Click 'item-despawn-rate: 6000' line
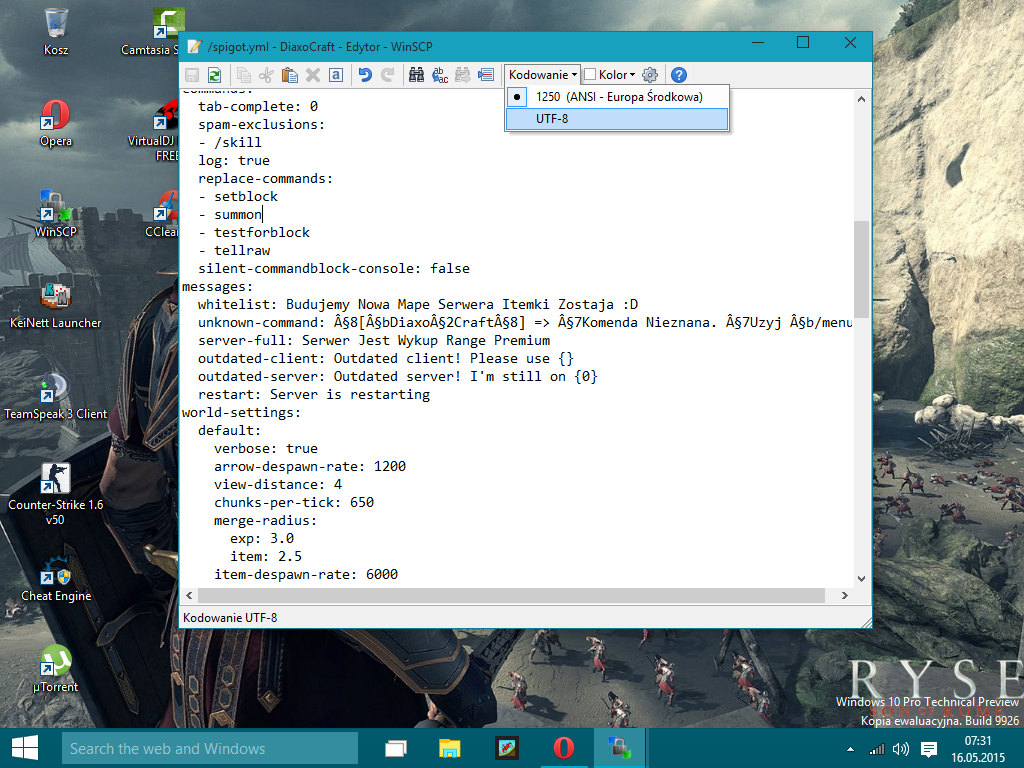This screenshot has width=1024, height=768. [306, 575]
